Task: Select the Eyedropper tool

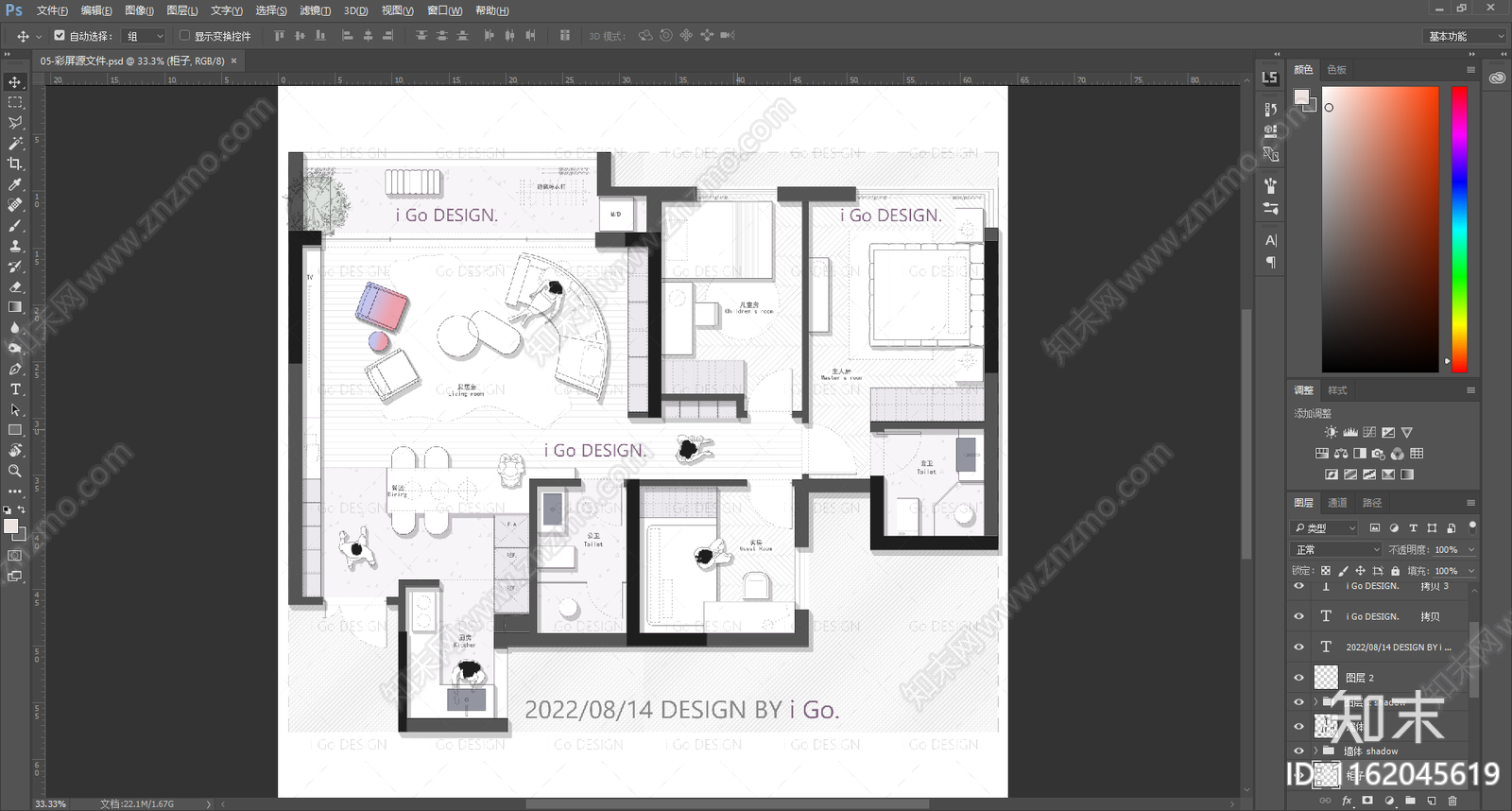Action: tap(15, 185)
